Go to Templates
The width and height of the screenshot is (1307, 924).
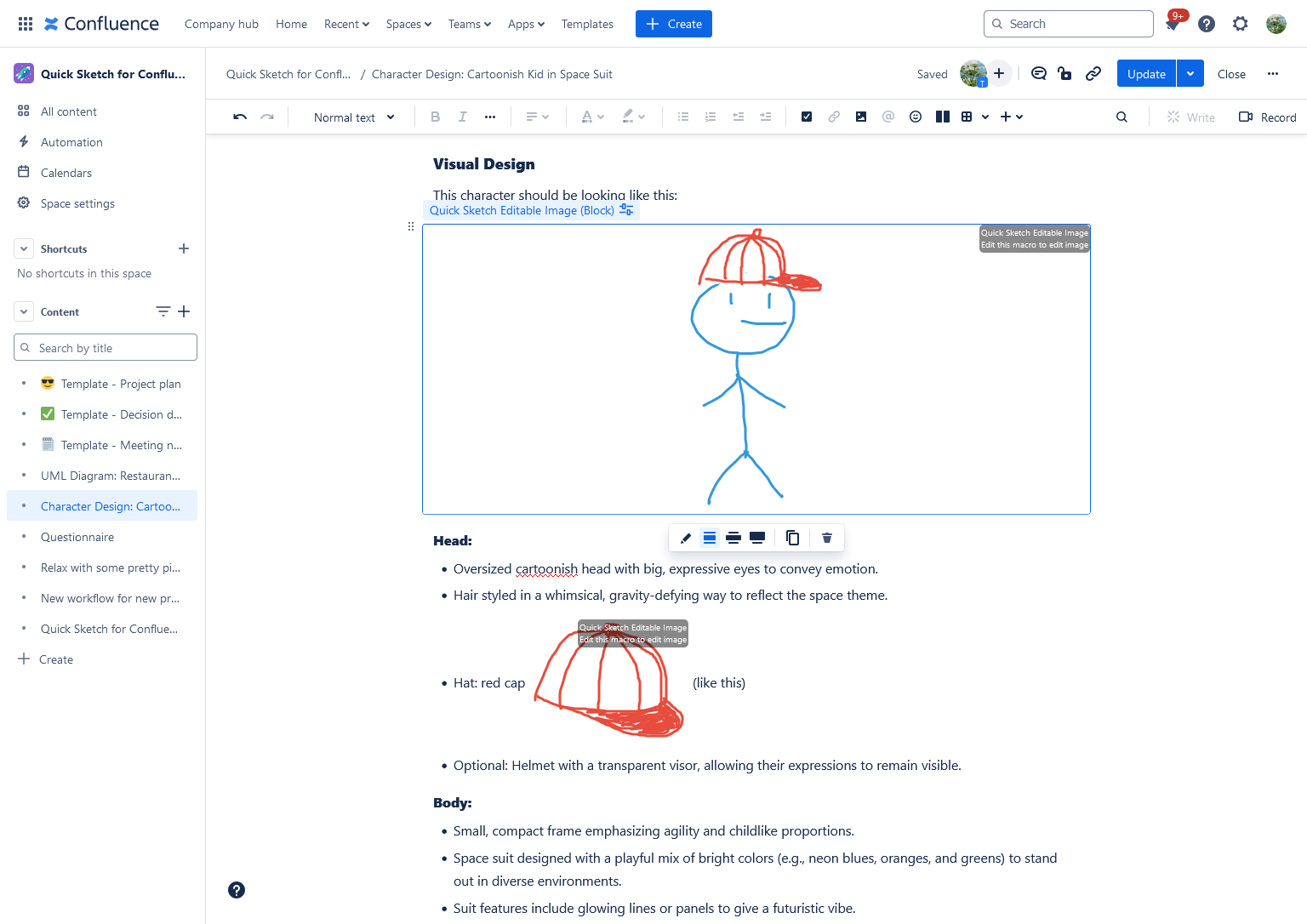[x=587, y=24]
